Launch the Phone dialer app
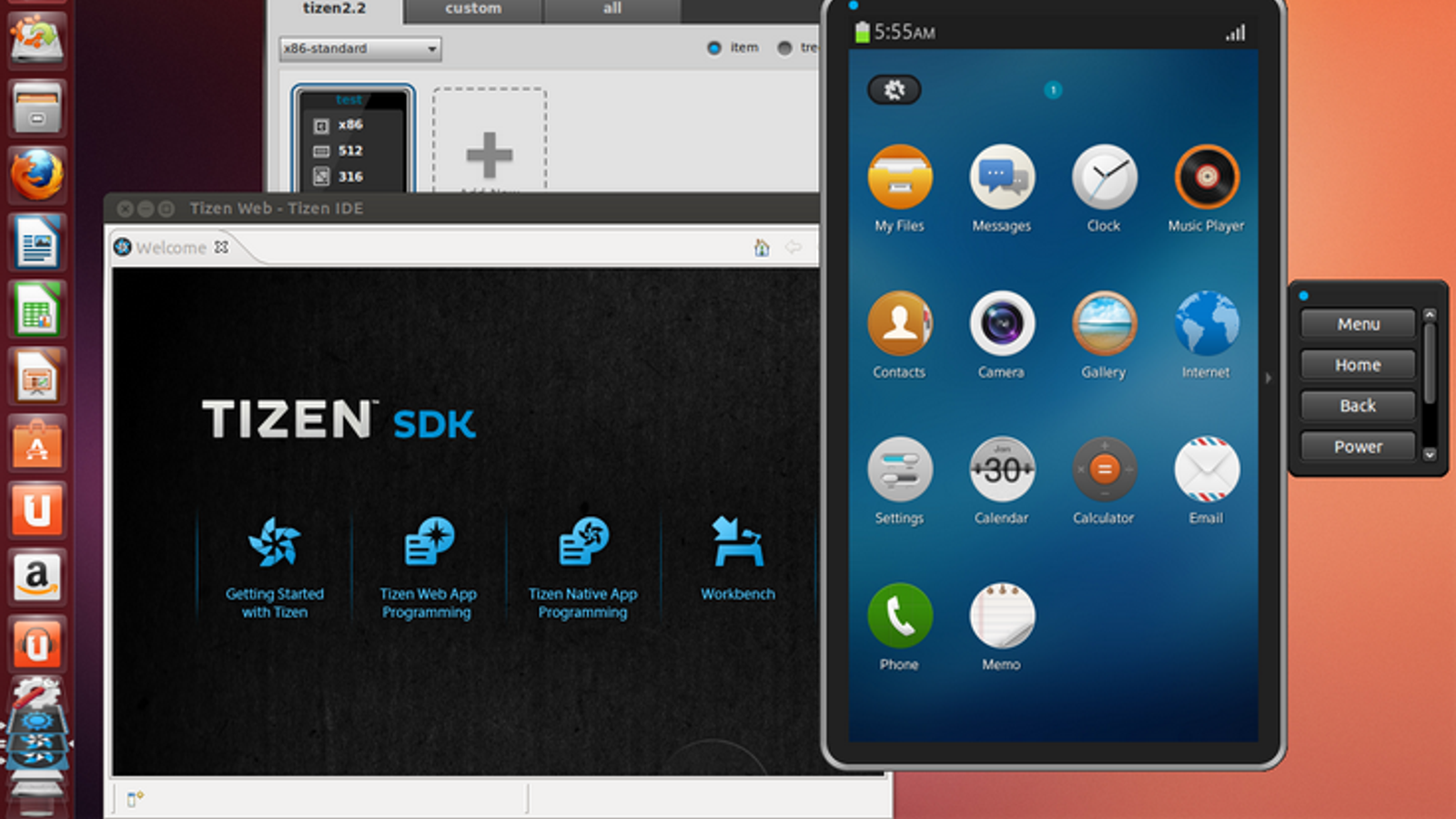 click(x=900, y=616)
